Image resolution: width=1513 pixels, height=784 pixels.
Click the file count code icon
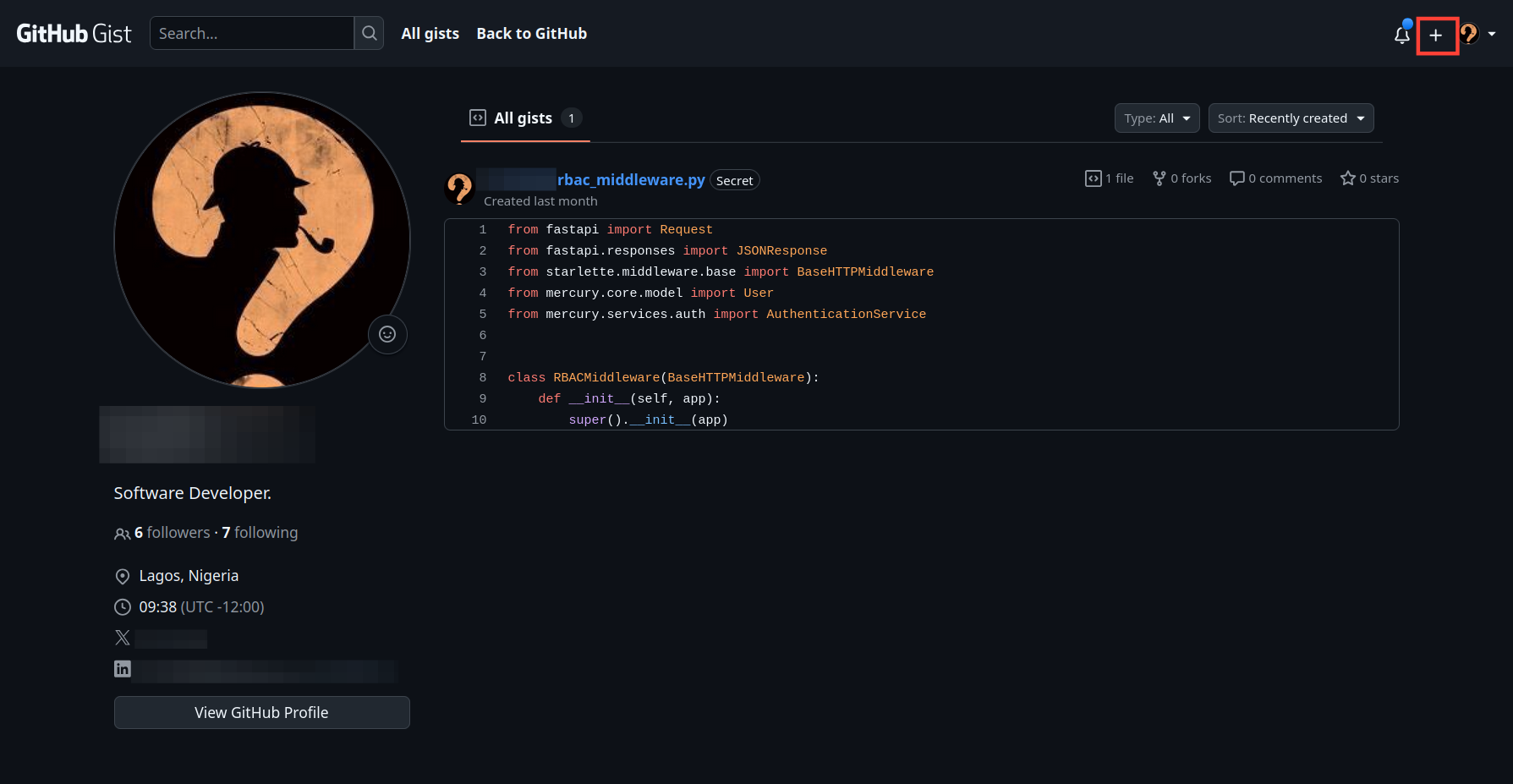point(1093,178)
